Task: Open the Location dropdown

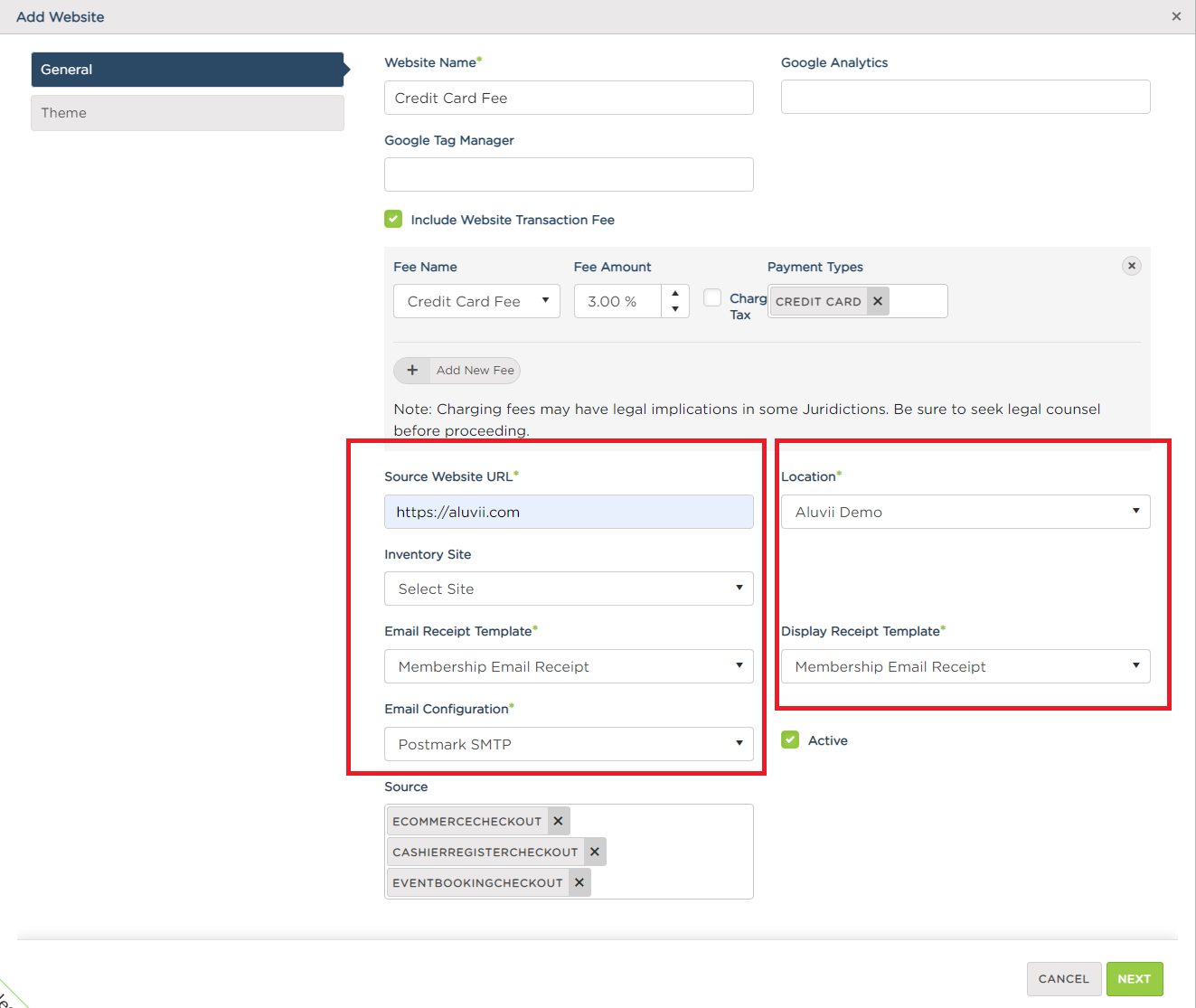Action: click(965, 512)
